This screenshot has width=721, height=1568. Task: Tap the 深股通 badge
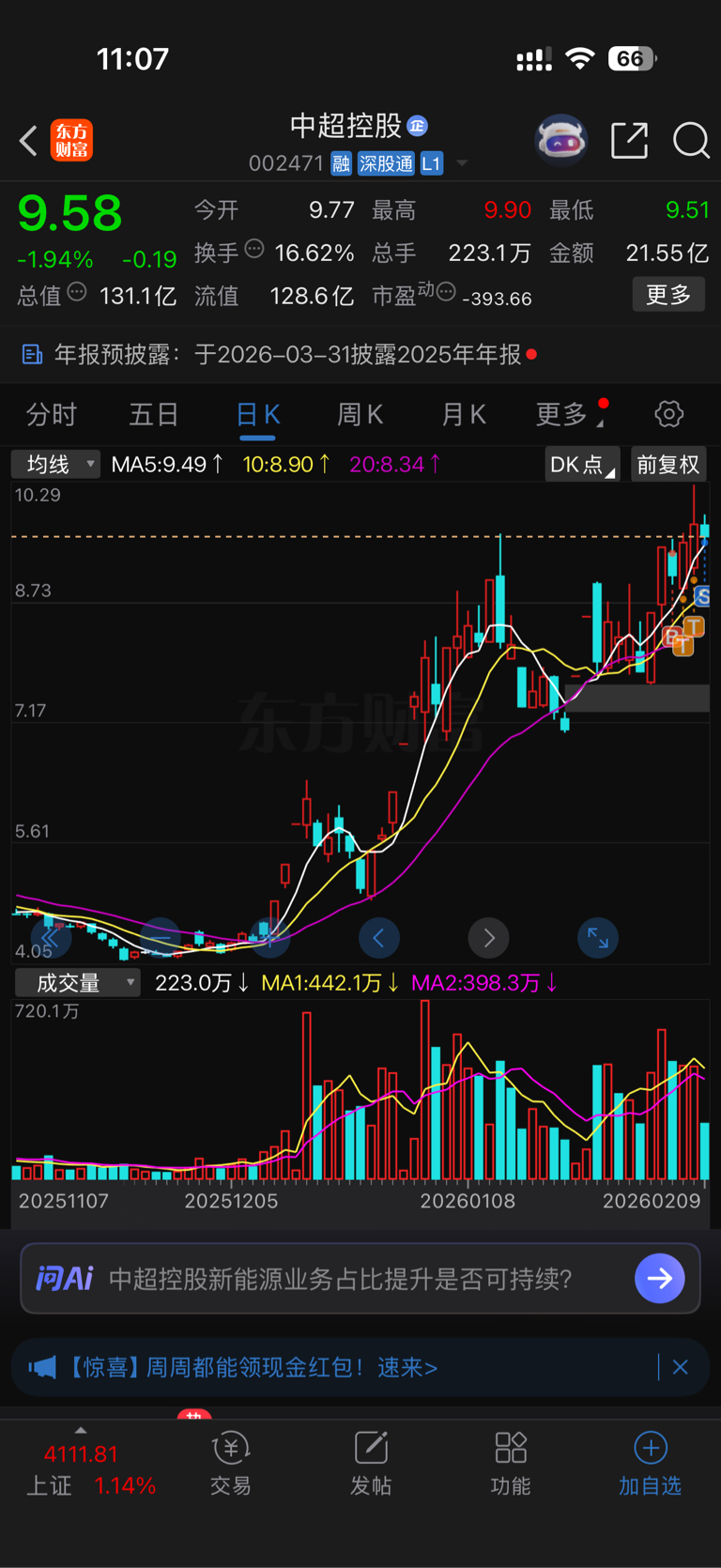[386, 163]
